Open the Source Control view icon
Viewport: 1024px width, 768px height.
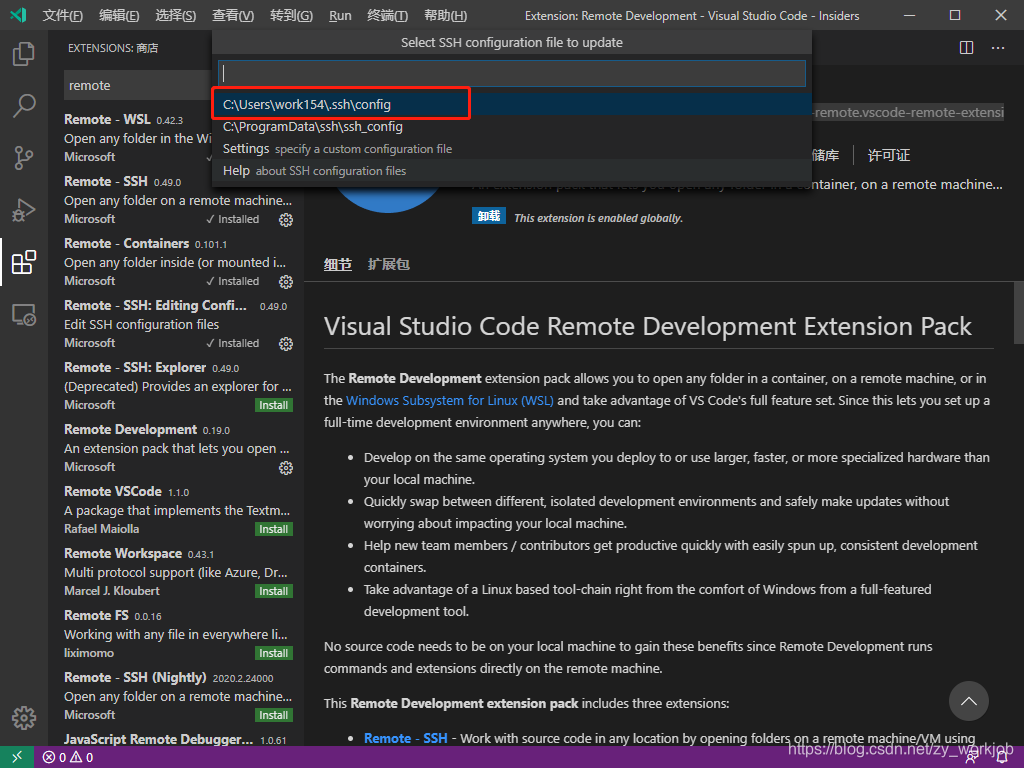coord(24,157)
